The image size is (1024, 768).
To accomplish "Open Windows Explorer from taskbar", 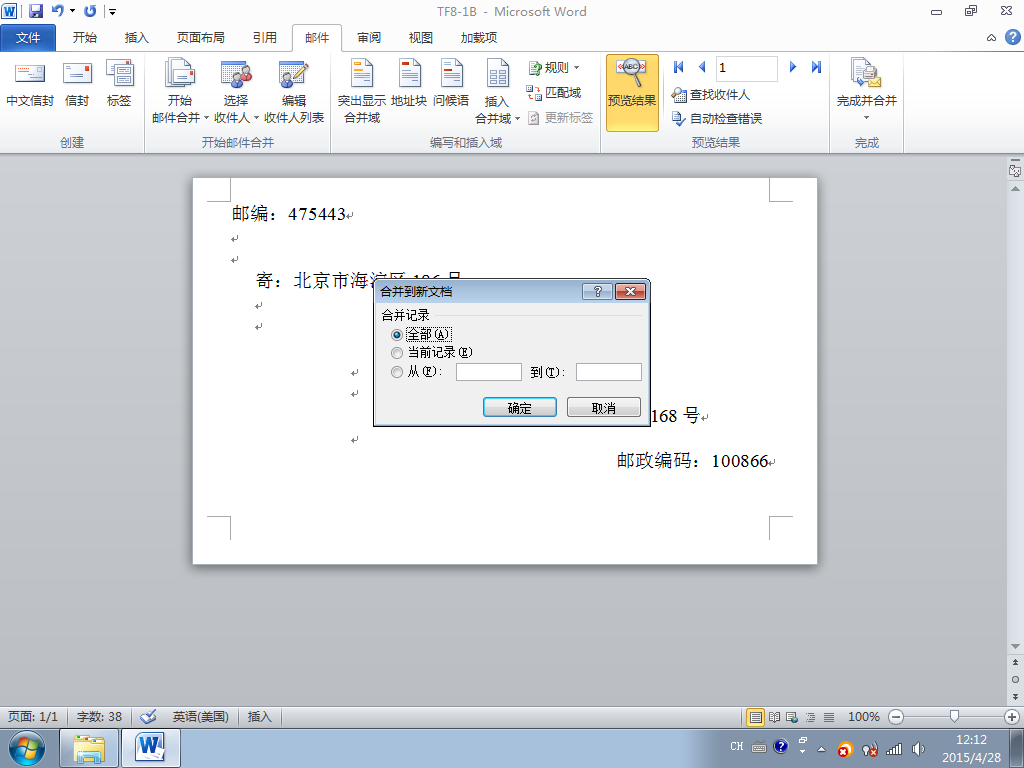I will (89, 748).
